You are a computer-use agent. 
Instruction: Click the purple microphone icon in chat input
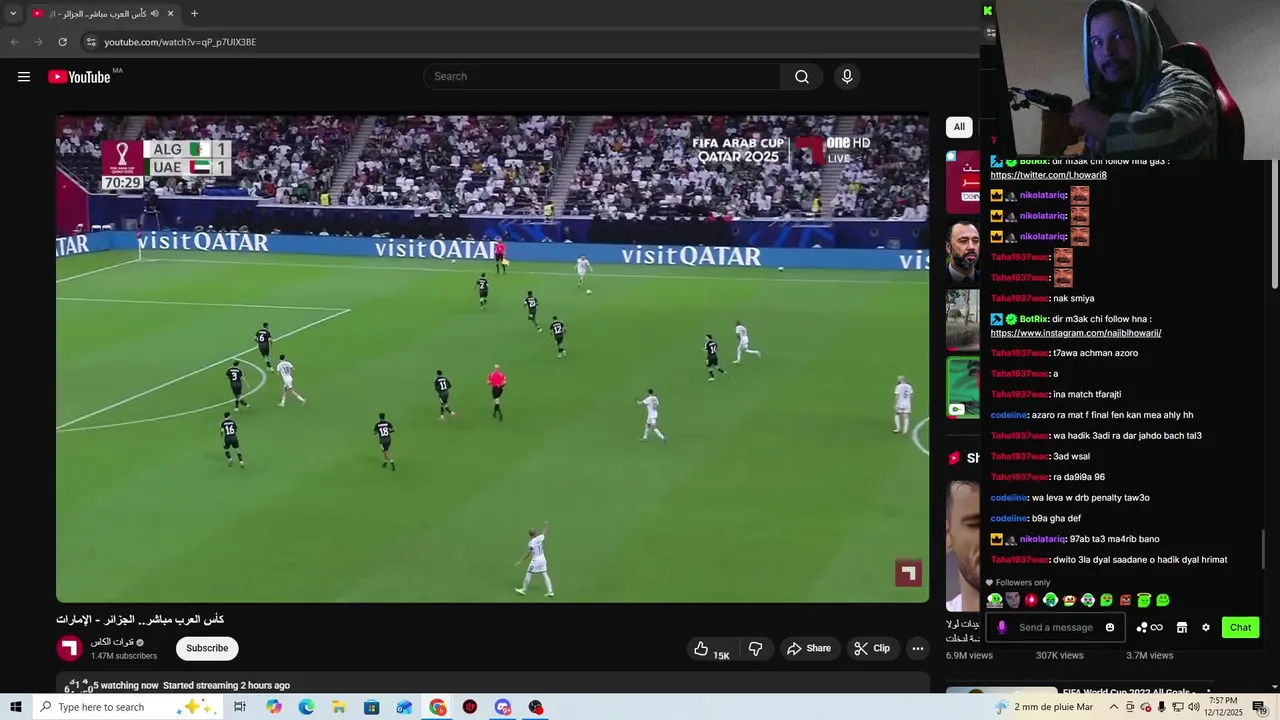point(1002,628)
